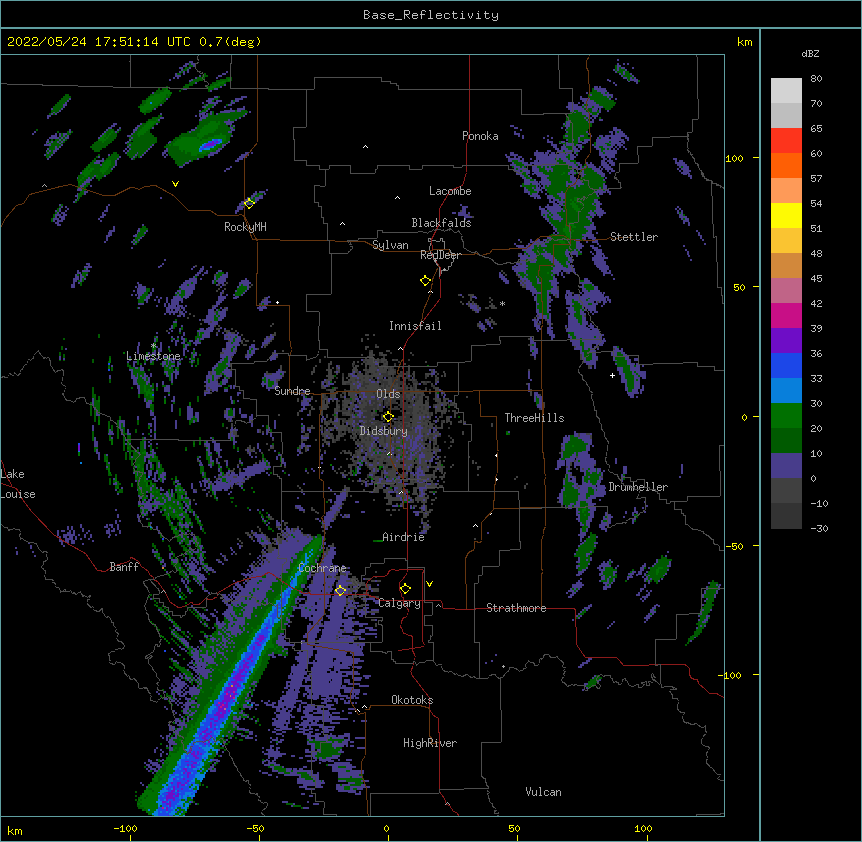Select the yellow diamond marker under Cochrane label
Image resolution: width=862 pixels, height=842 pixels.
340,590
